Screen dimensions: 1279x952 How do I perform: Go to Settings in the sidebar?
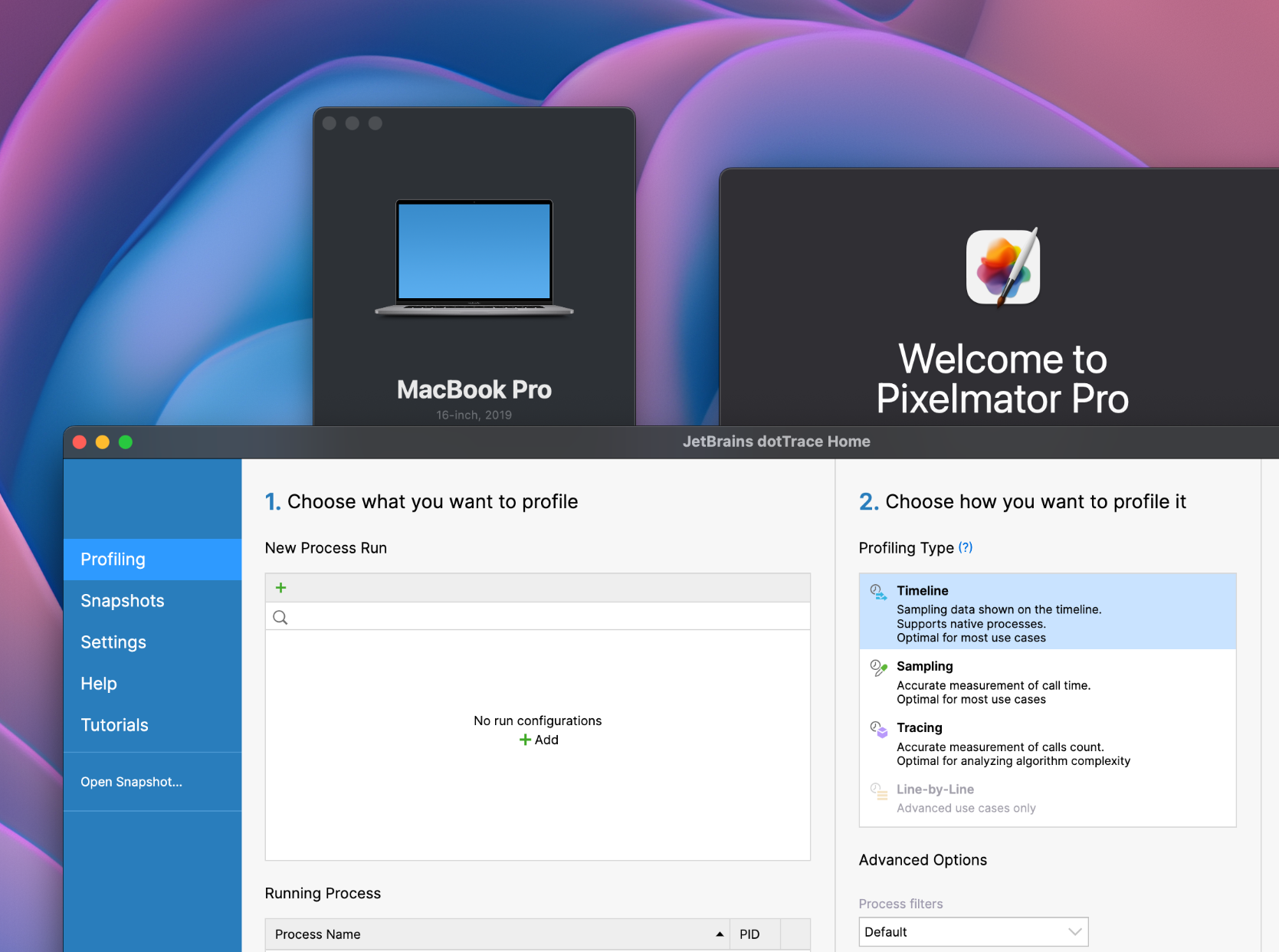pos(152,642)
